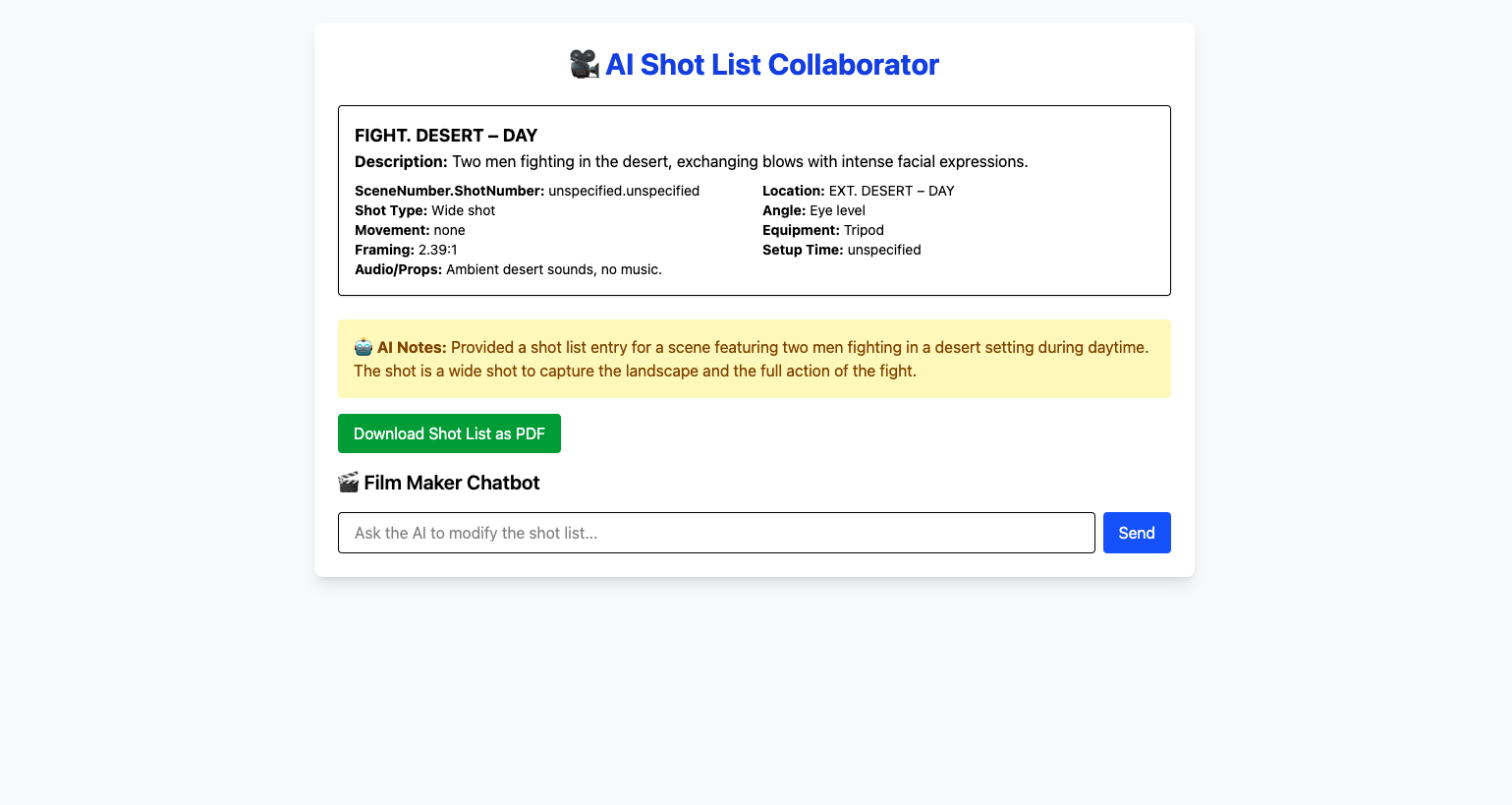Click the AI Shot List Collaborator heading
This screenshot has height=805, width=1512.
(771, 65)
